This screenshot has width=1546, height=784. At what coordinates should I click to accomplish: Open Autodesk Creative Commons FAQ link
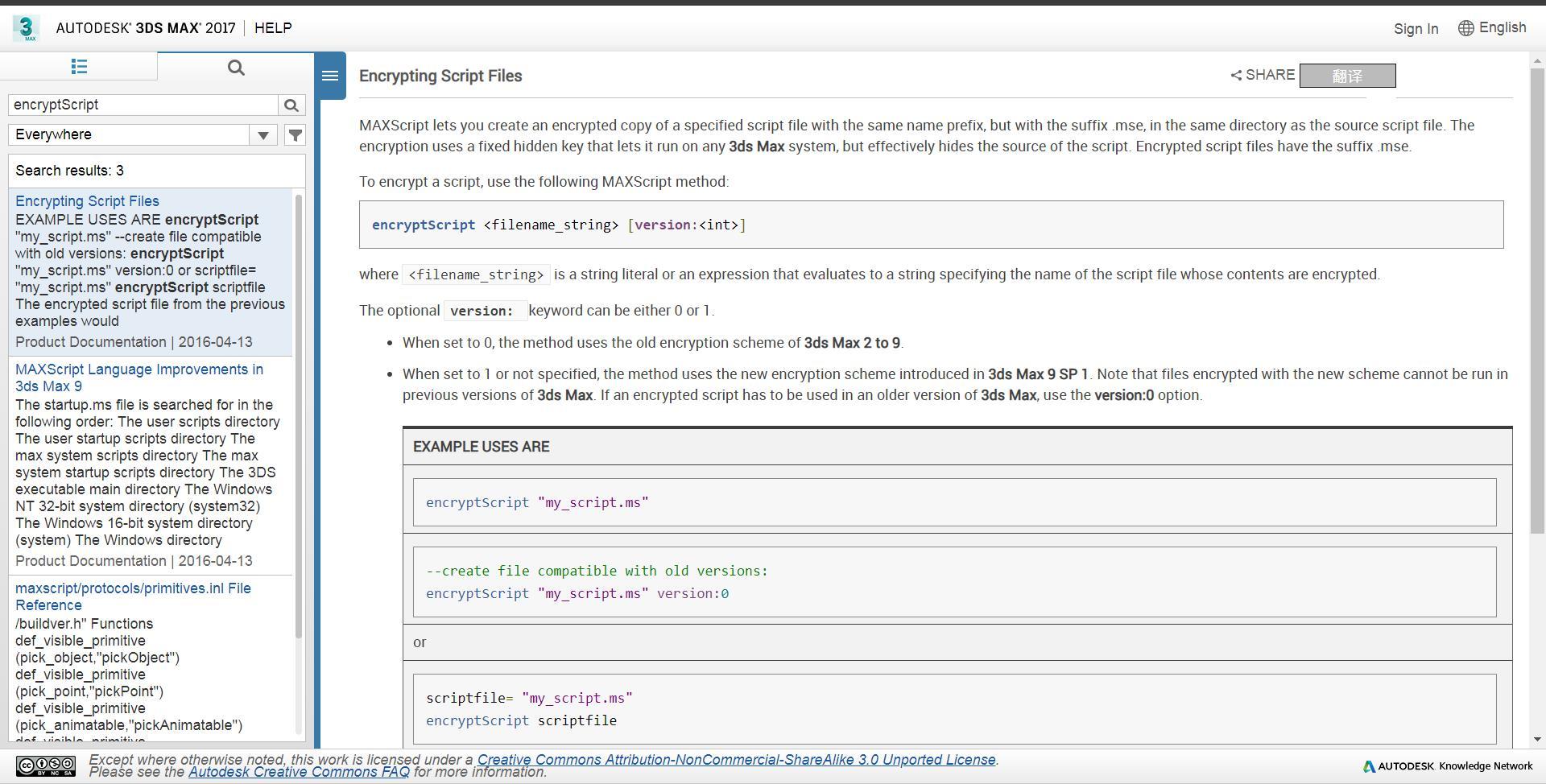pyautogui.click(x=299, y=772)
